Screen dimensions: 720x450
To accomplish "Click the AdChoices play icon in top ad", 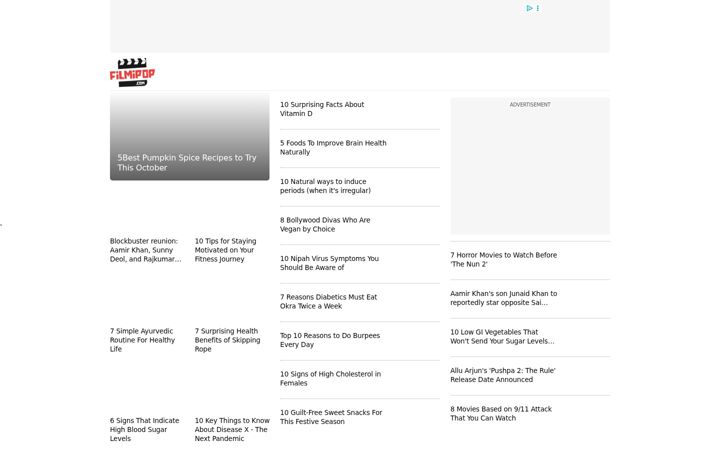I will pos(529,8).
